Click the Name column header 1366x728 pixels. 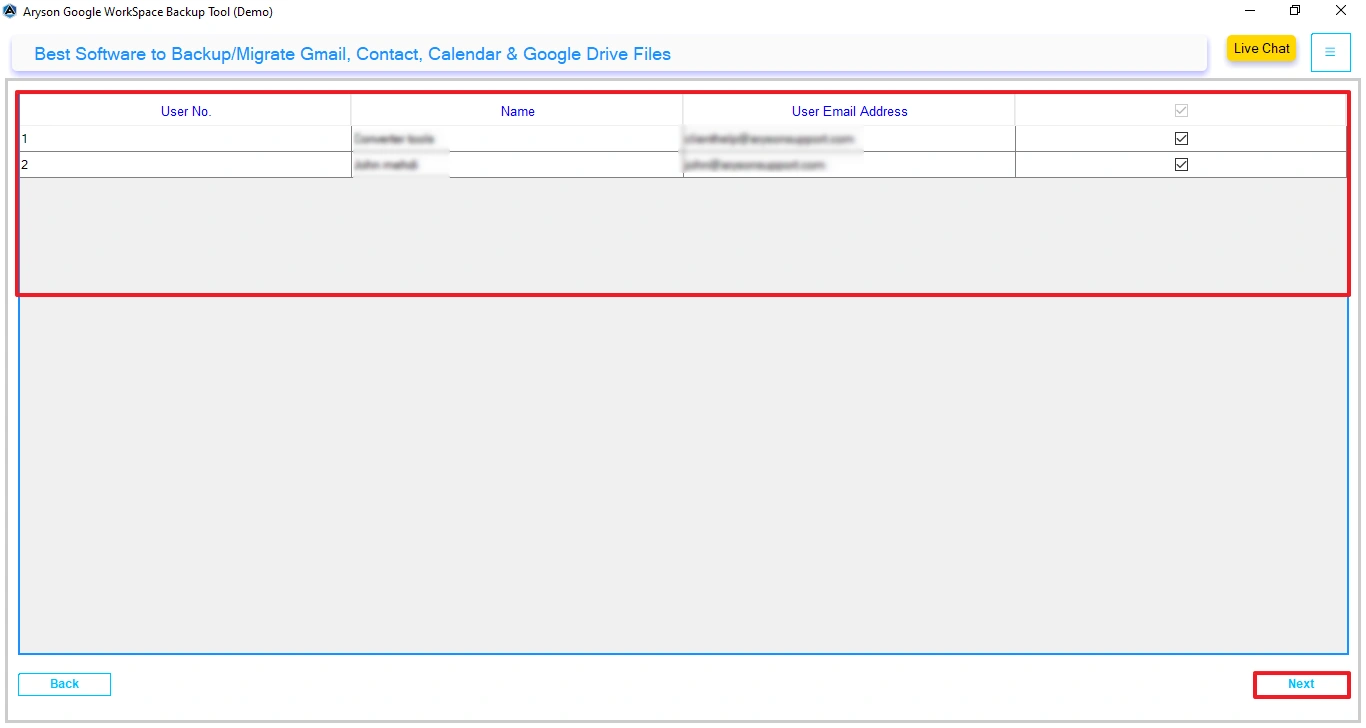click(517, 110)
